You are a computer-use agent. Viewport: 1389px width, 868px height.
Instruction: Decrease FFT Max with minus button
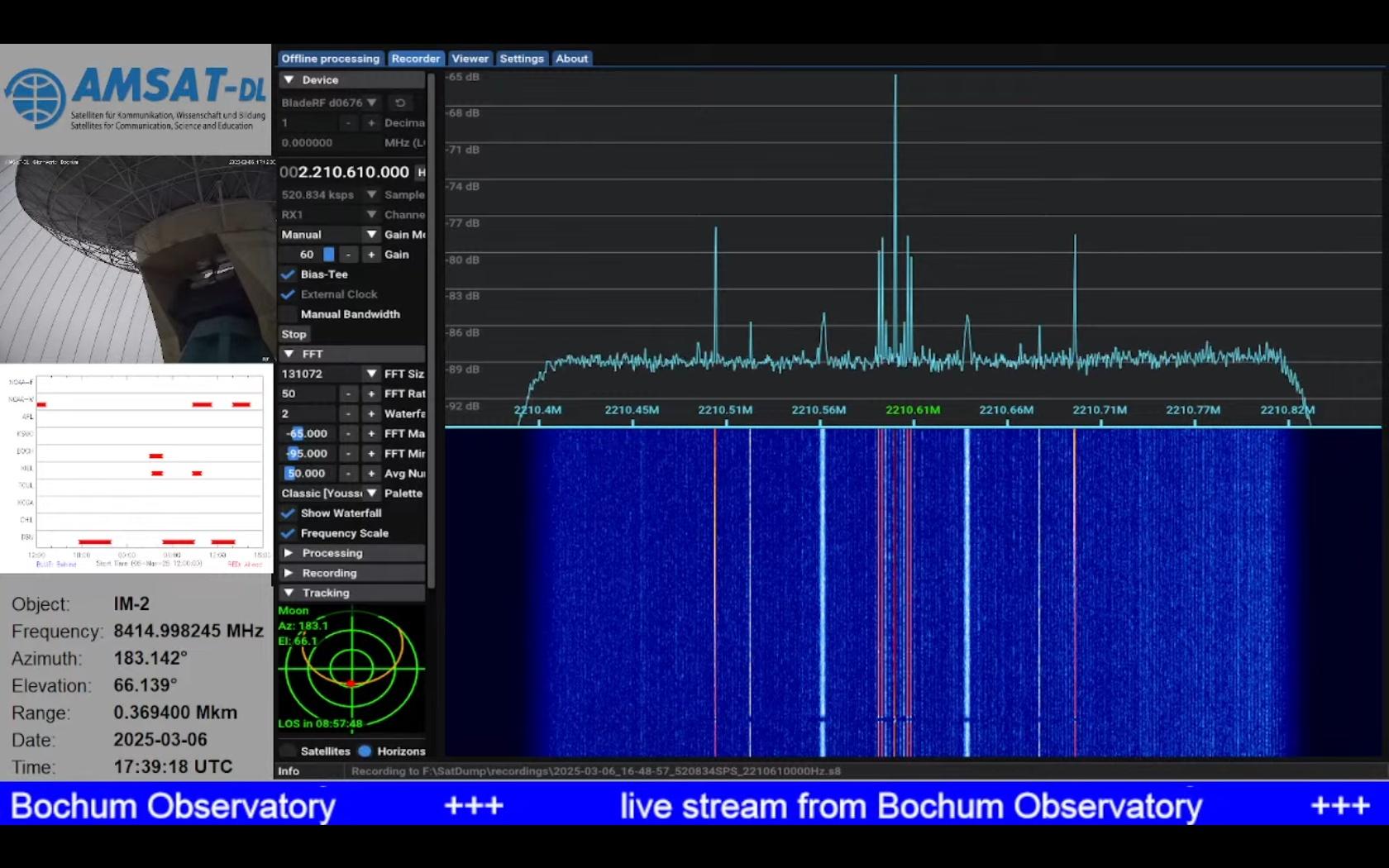pos(348,433)
